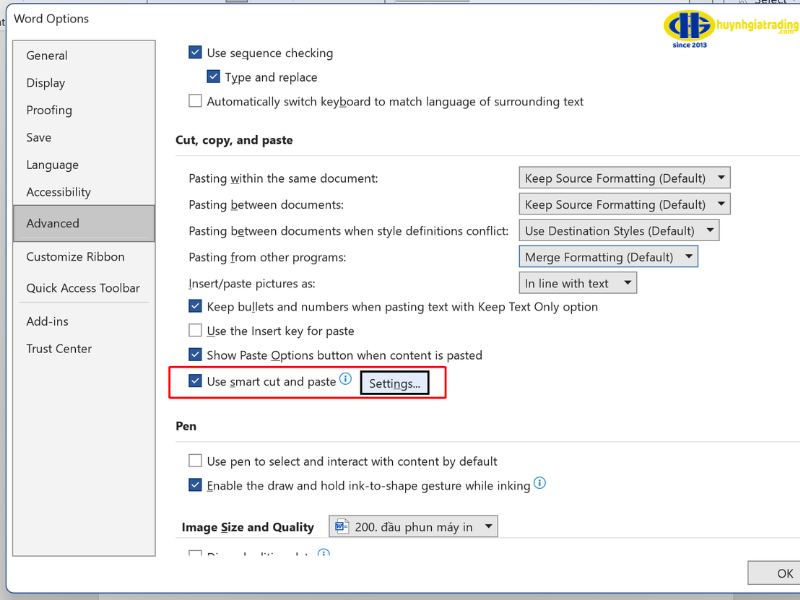Open Pasting between documents dropdown
This screenshot has height=600, width=800.
[x=624, y=205]
